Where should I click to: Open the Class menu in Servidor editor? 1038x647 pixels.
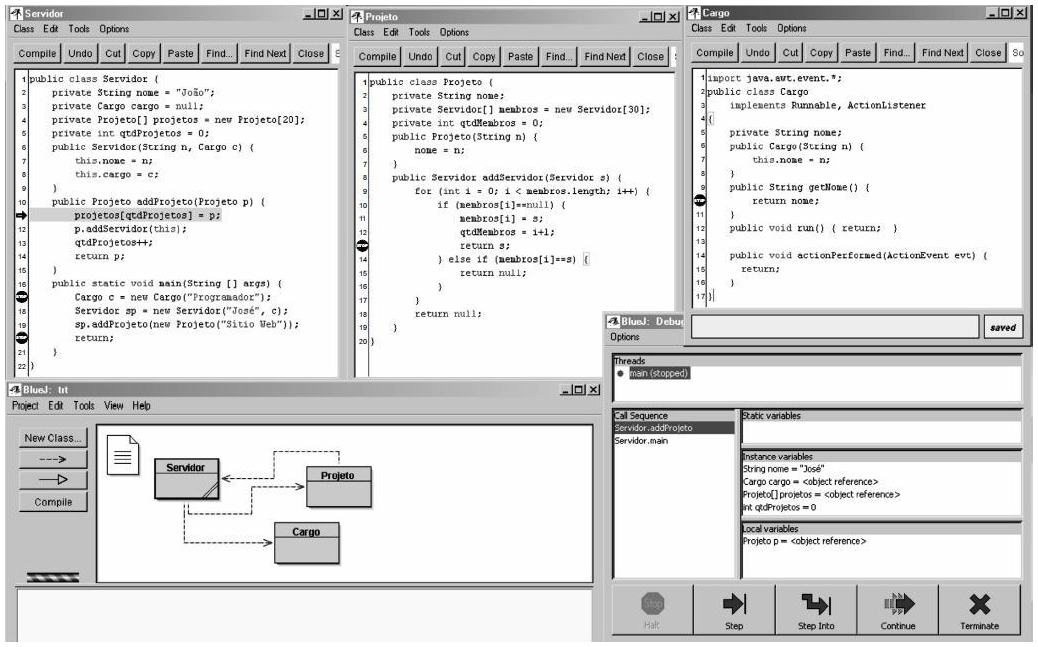tap(24, 29)
